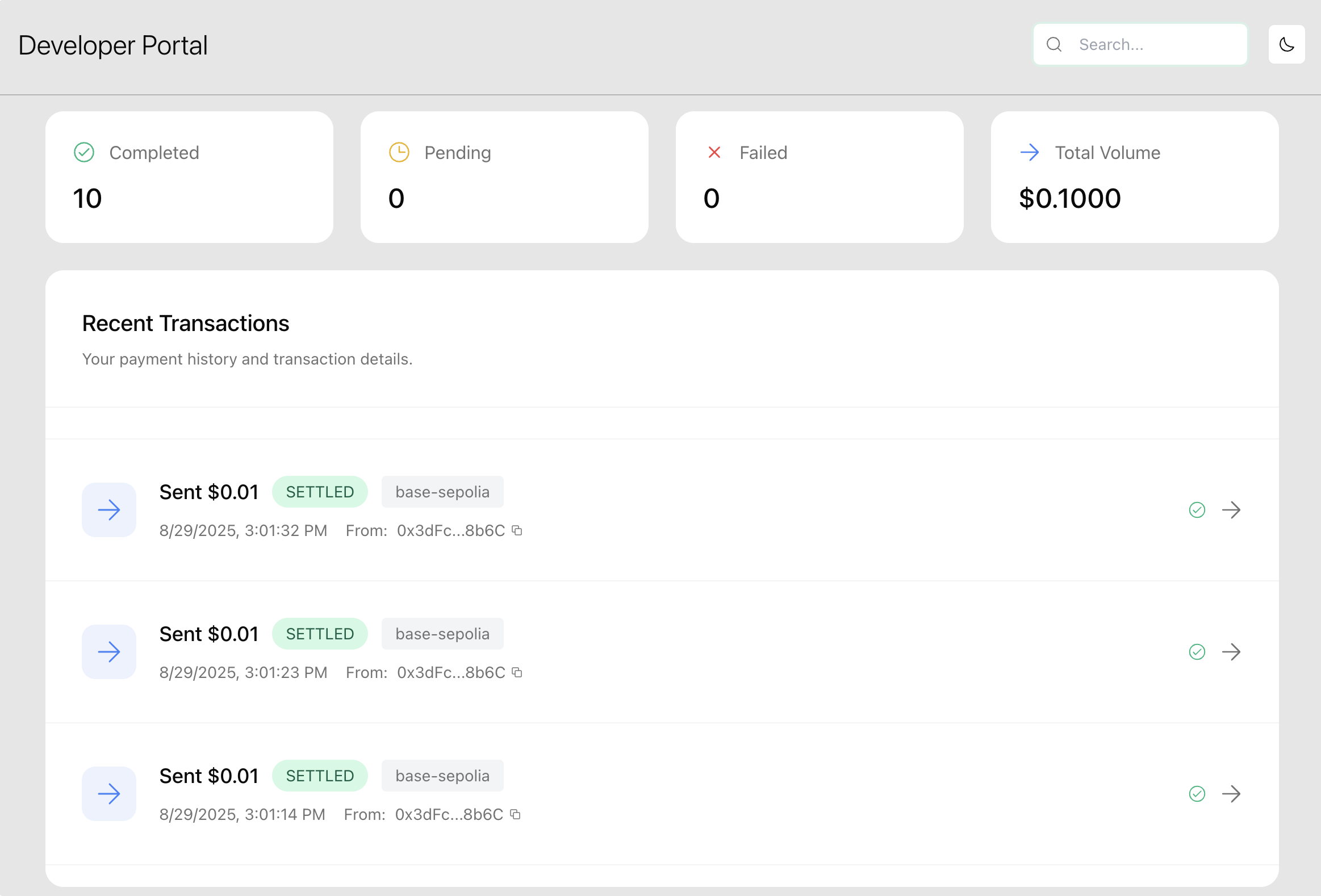Select the Failed stat card
The image size is (1321, 896).
click(819, 177)
